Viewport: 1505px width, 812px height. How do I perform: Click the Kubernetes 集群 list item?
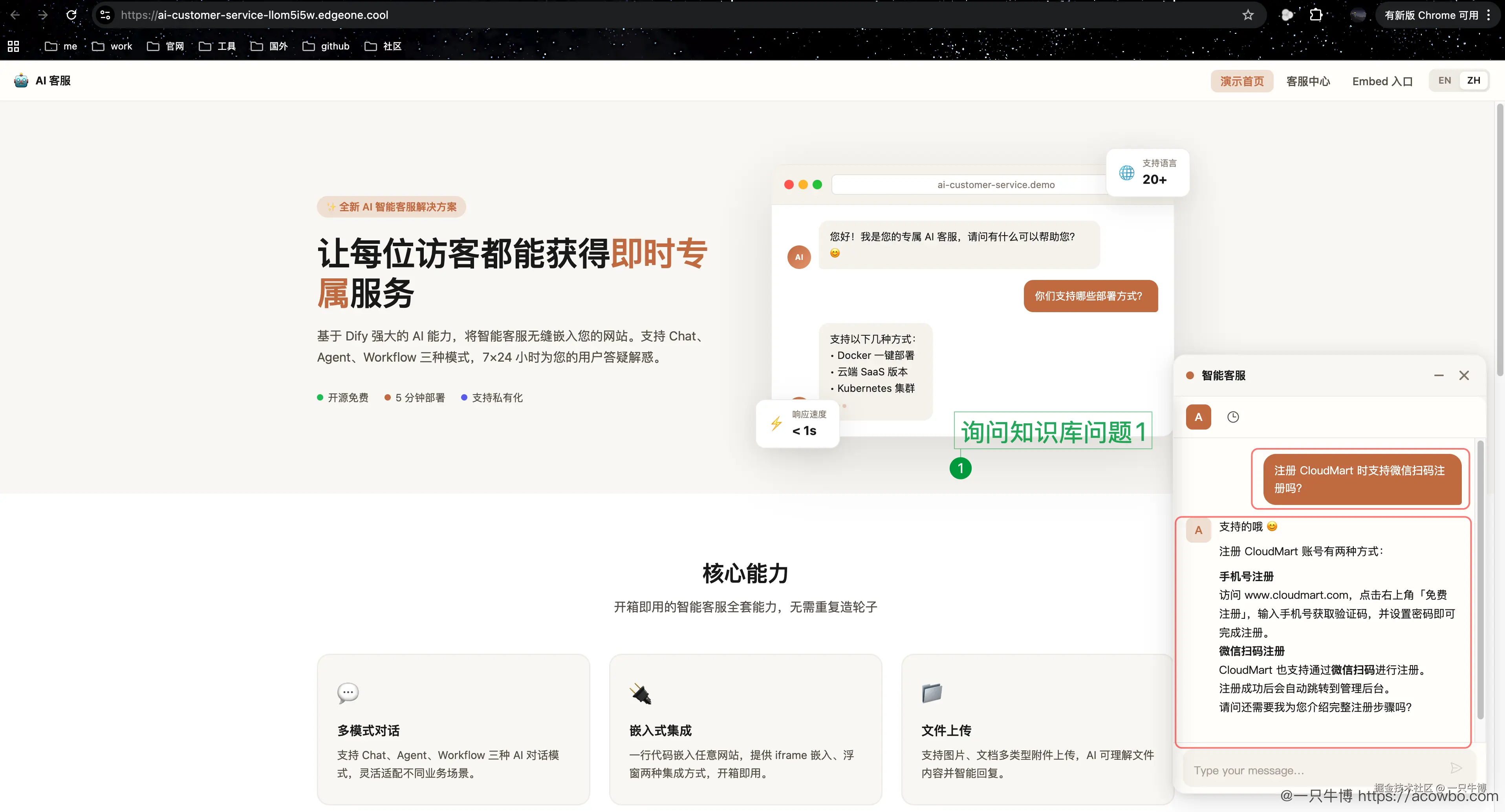point(876,388)
